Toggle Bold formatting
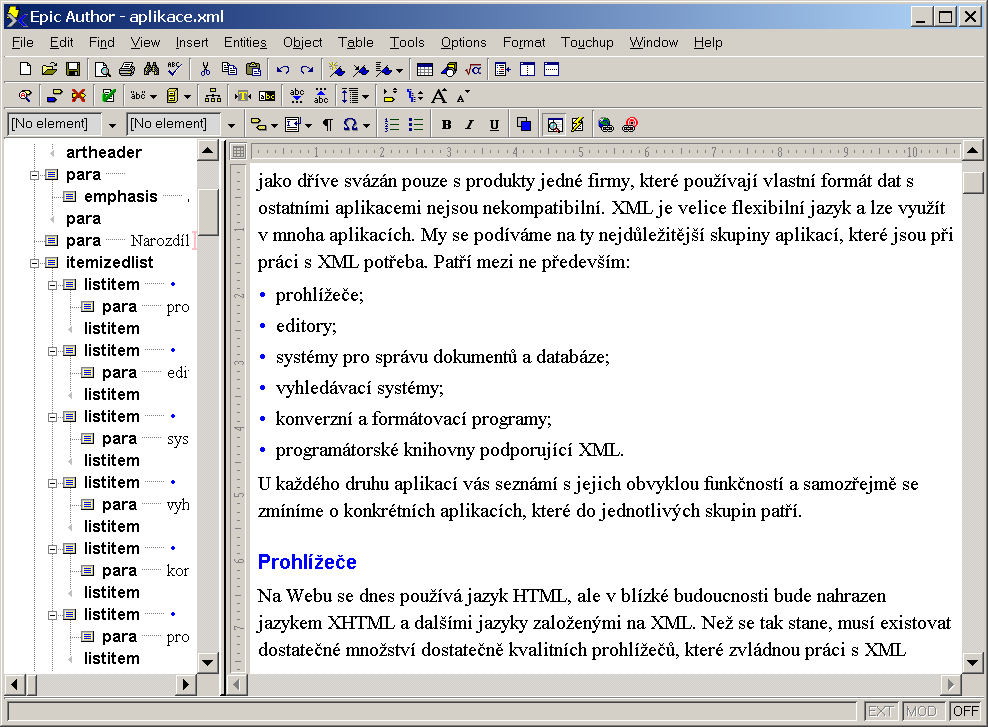Image resolution: width=988 pixels, height=727 pixels. [x=446, y=125]
